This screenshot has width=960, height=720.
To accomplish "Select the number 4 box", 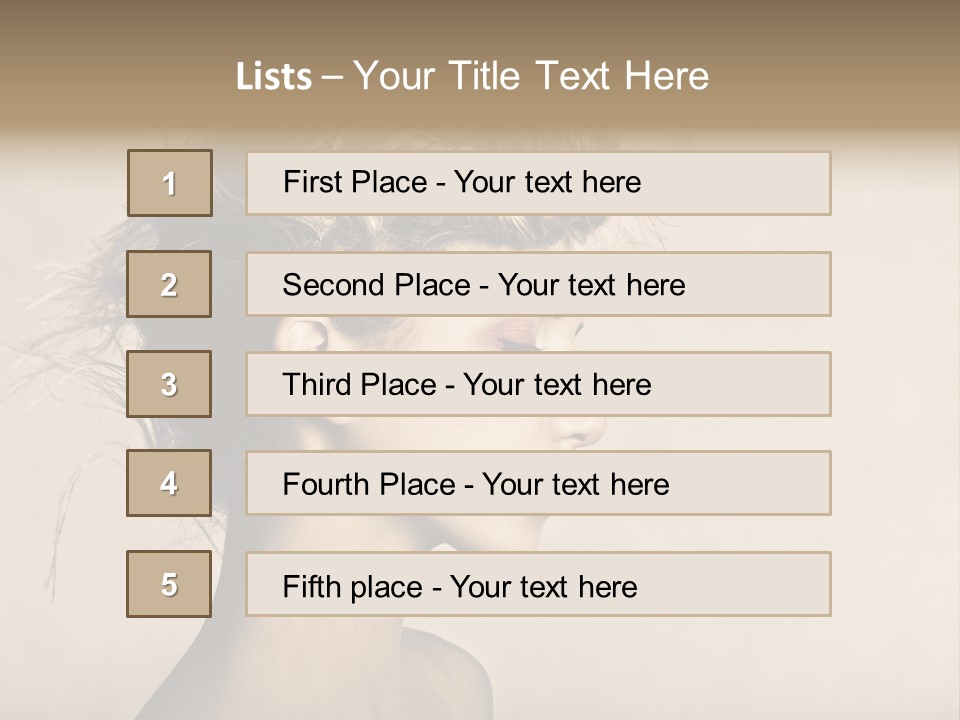I will [169, 483].
